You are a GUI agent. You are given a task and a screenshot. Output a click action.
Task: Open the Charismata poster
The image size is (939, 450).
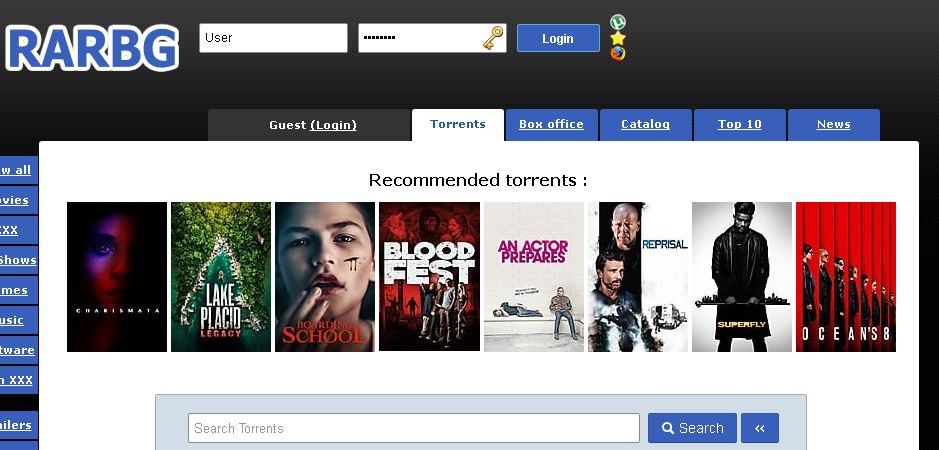coord(117,277)
